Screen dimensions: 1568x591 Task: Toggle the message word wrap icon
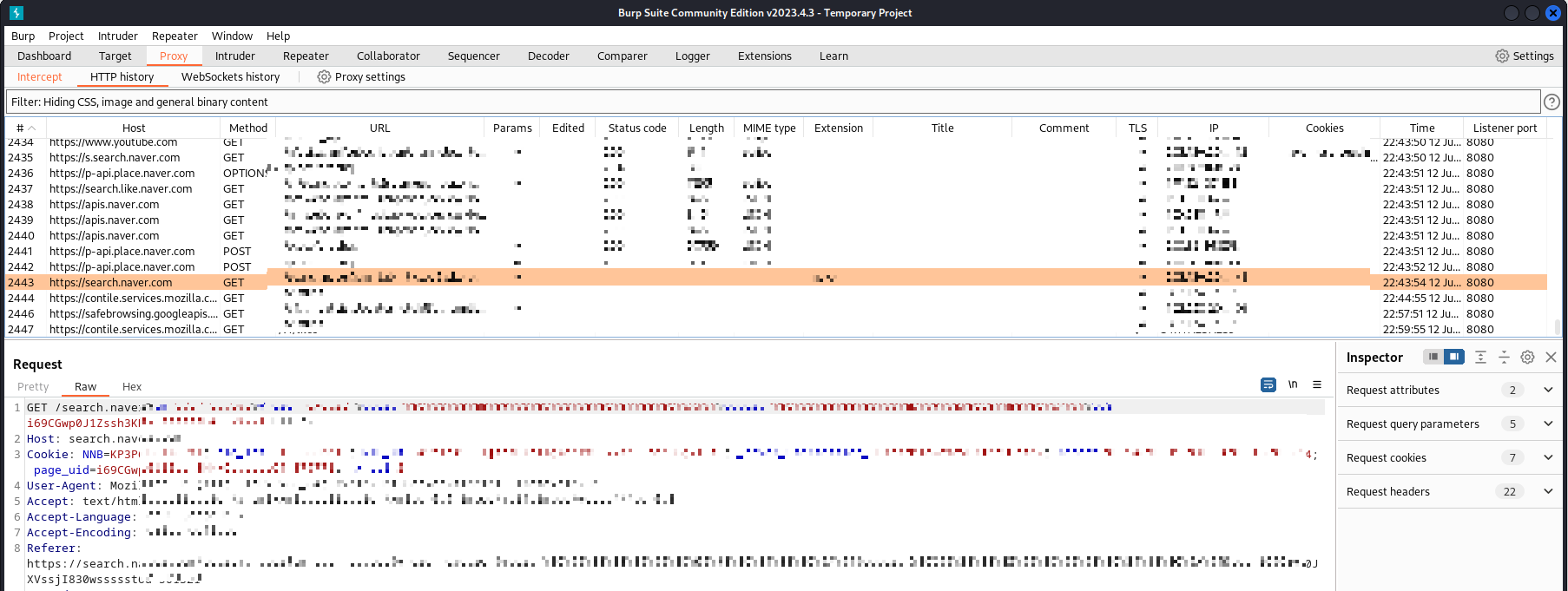(1268, 384)
